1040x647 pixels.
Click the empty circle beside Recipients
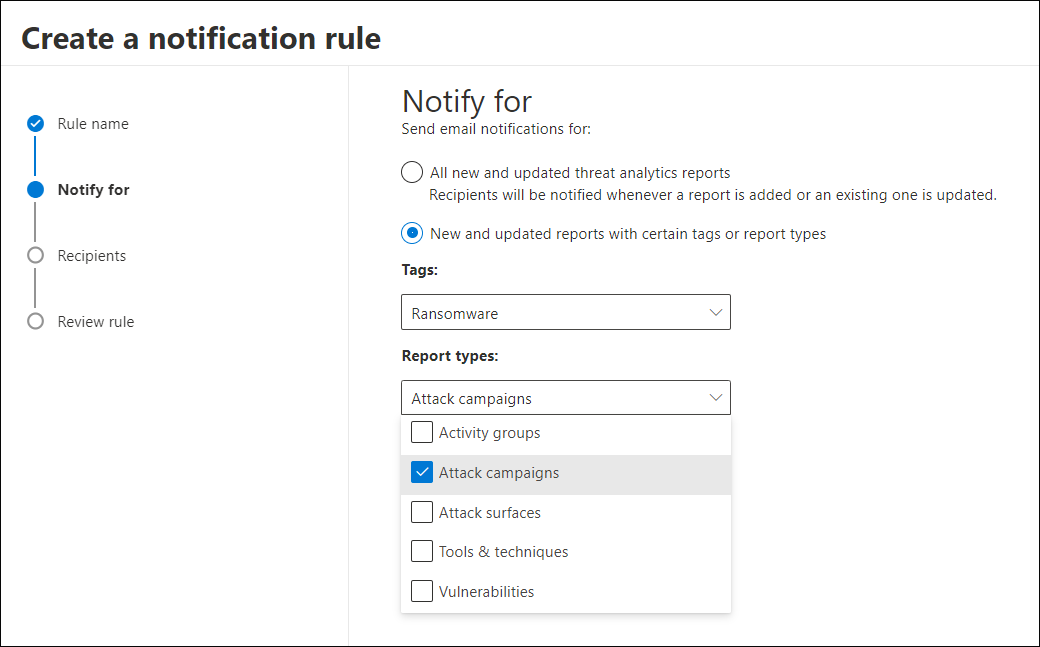[x=35, y=255]
